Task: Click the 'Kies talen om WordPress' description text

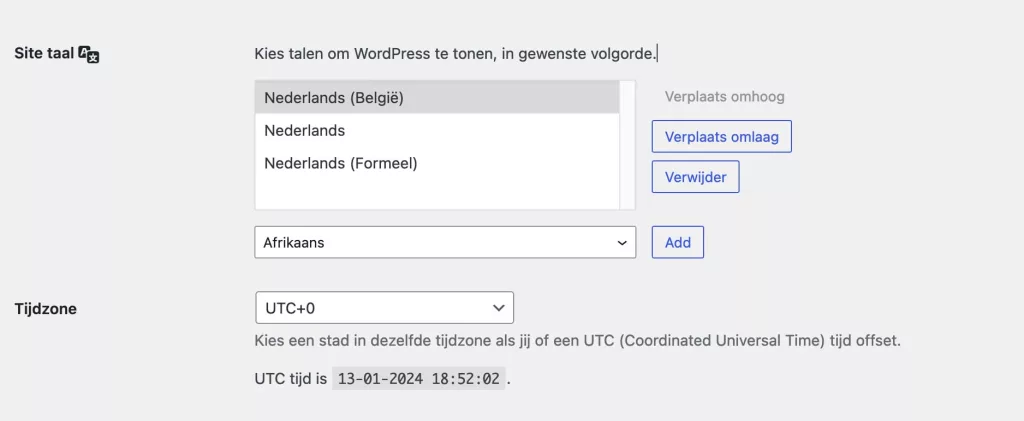Action: (456, 52)
